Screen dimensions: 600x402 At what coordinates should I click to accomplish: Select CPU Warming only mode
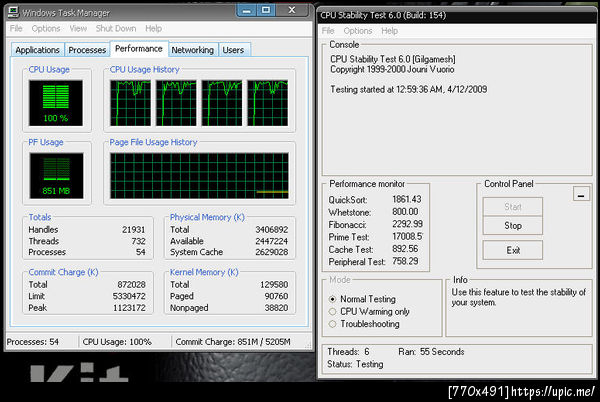[369, 312]
